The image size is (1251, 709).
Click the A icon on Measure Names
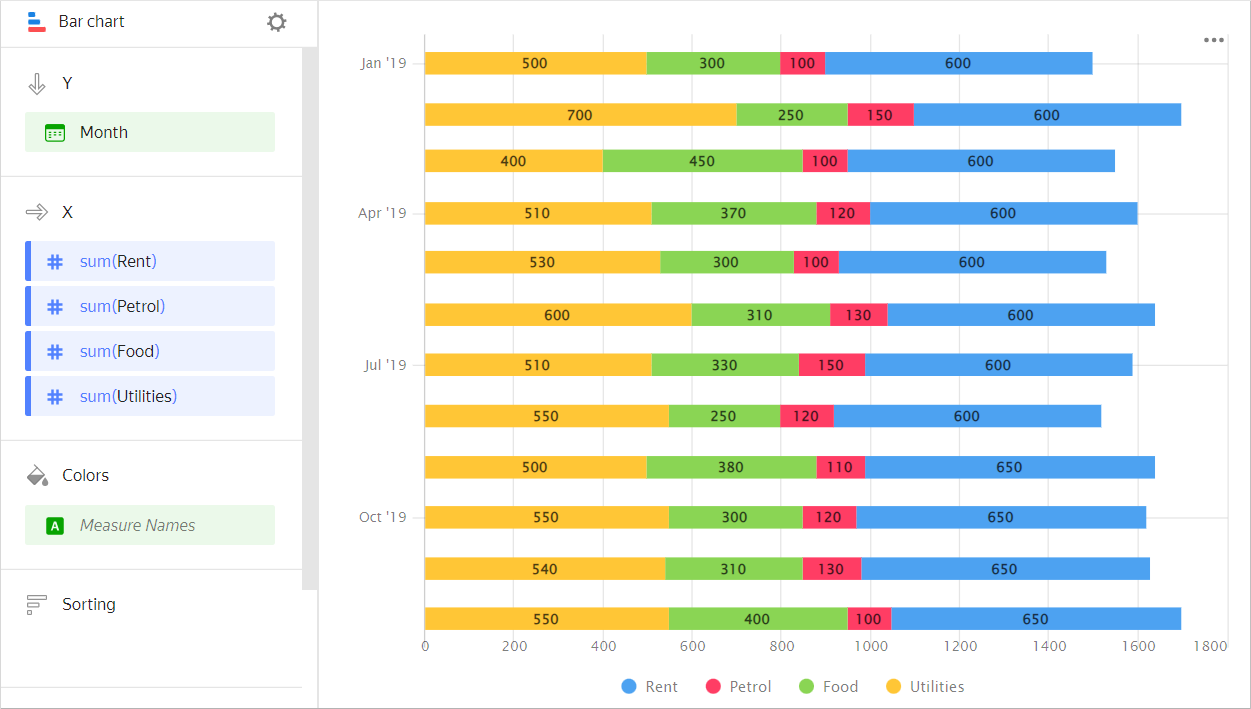(55, 524)
